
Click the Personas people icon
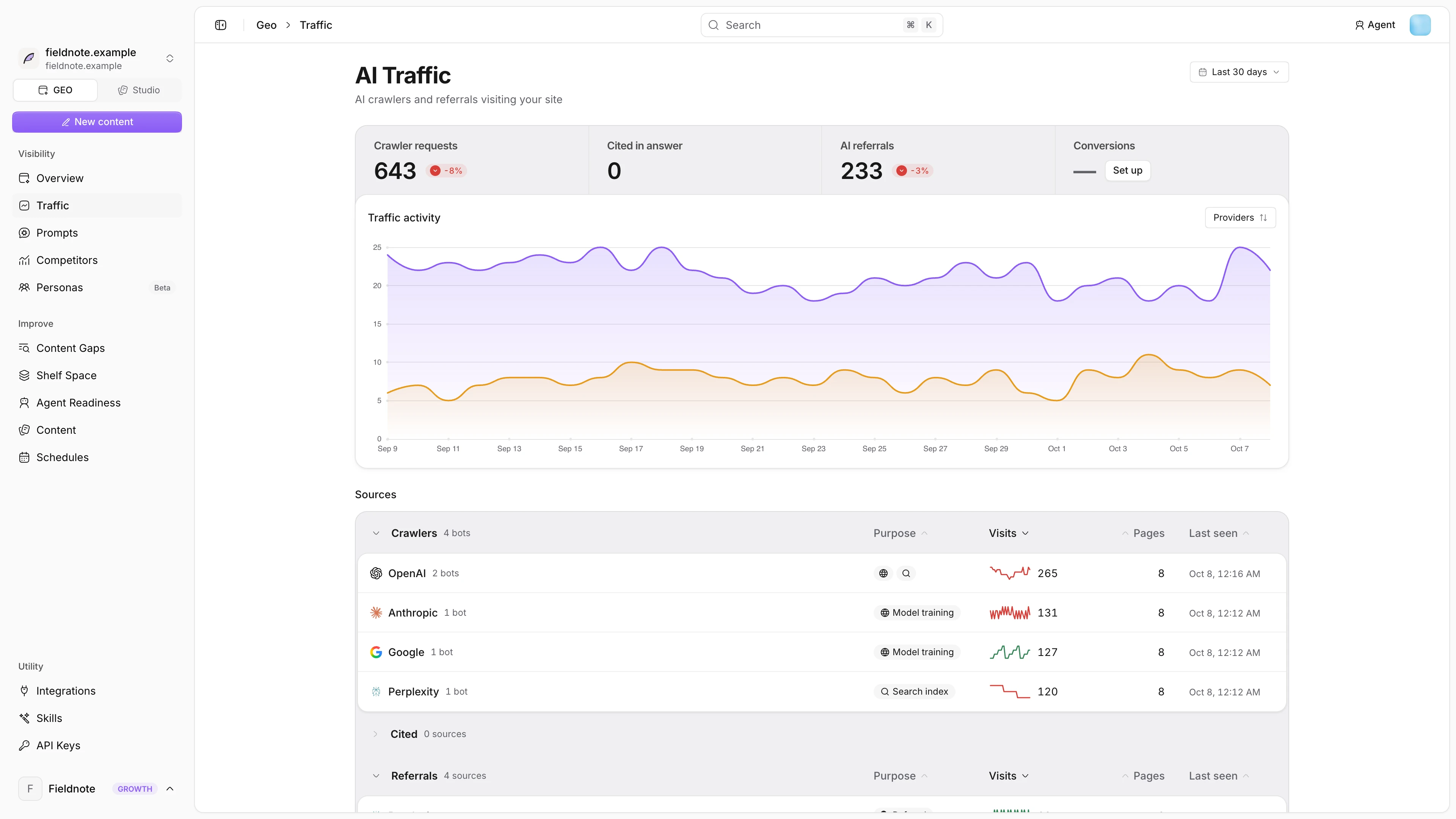[24, 288]
